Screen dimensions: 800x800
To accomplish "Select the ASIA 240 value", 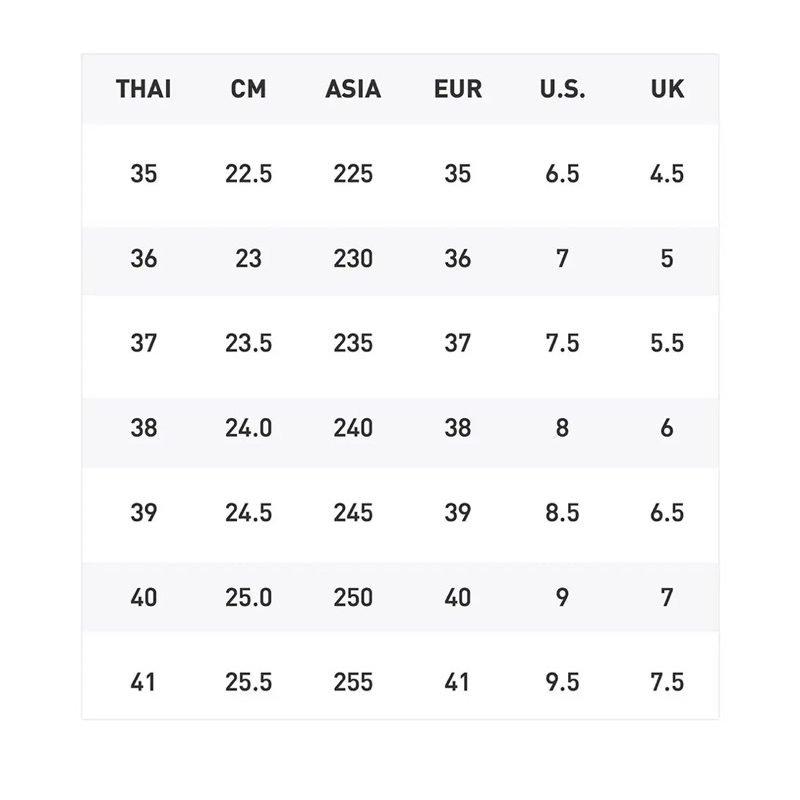I will [x=353, y=428].
